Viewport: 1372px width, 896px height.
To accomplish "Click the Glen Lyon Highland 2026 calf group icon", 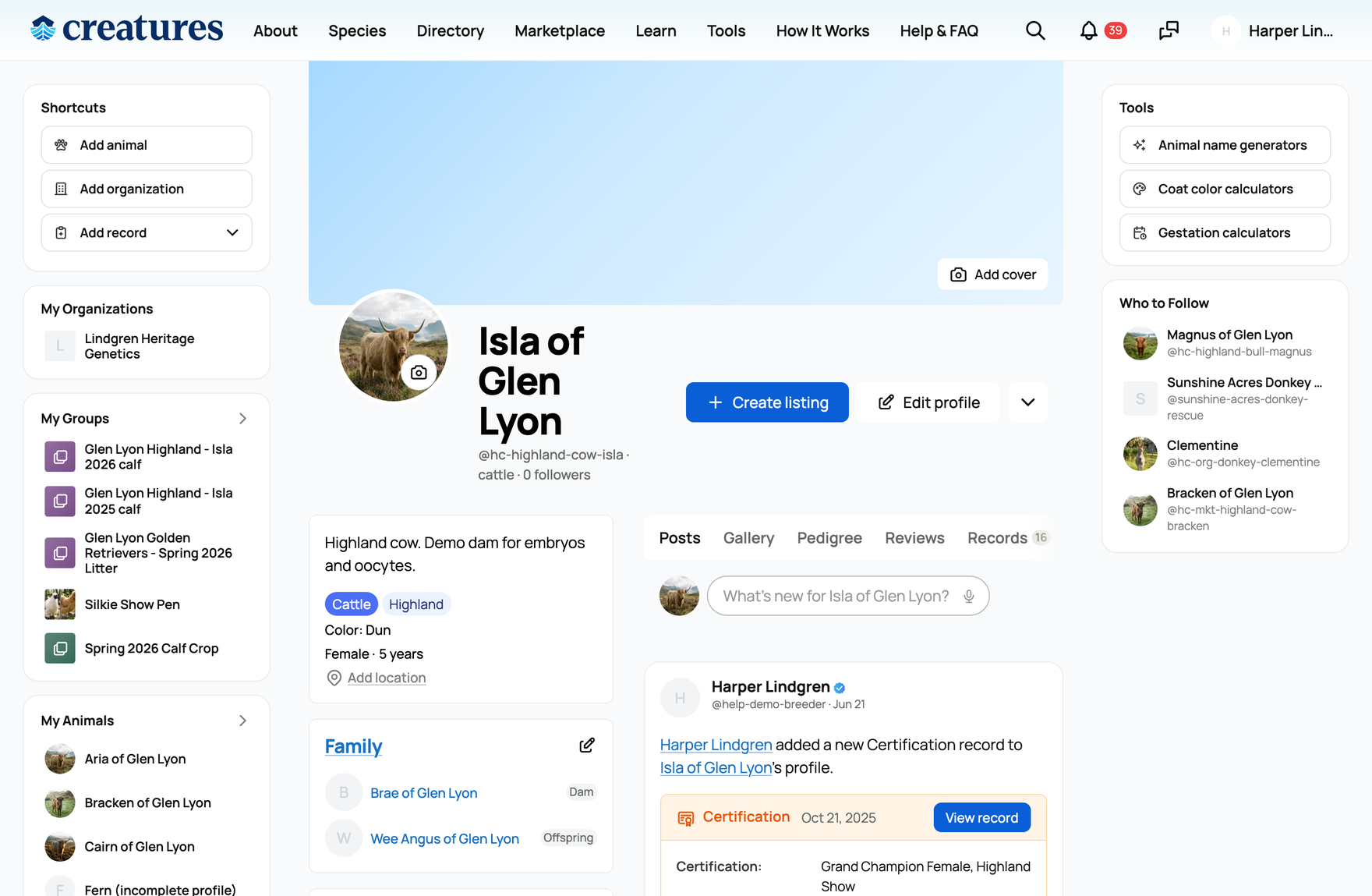I will click(60, 457).
